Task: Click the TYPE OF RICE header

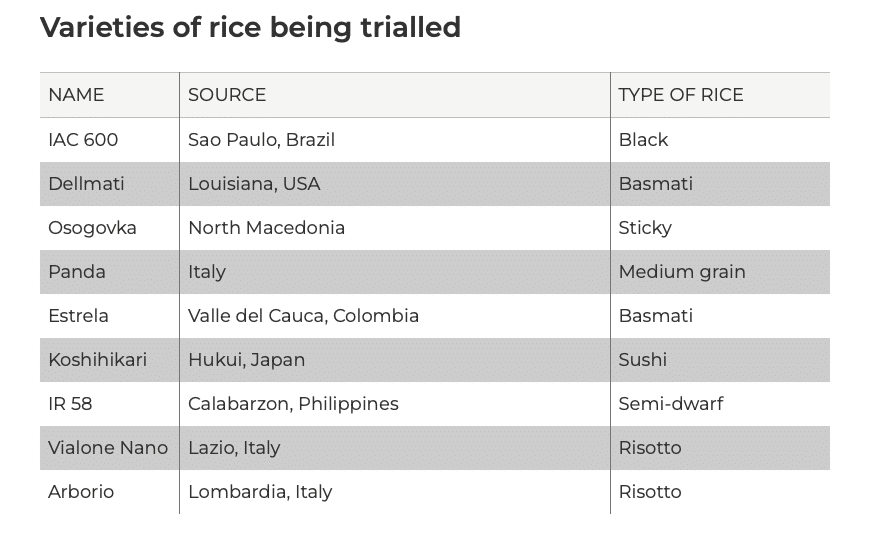Action: [x=680, y=95]
